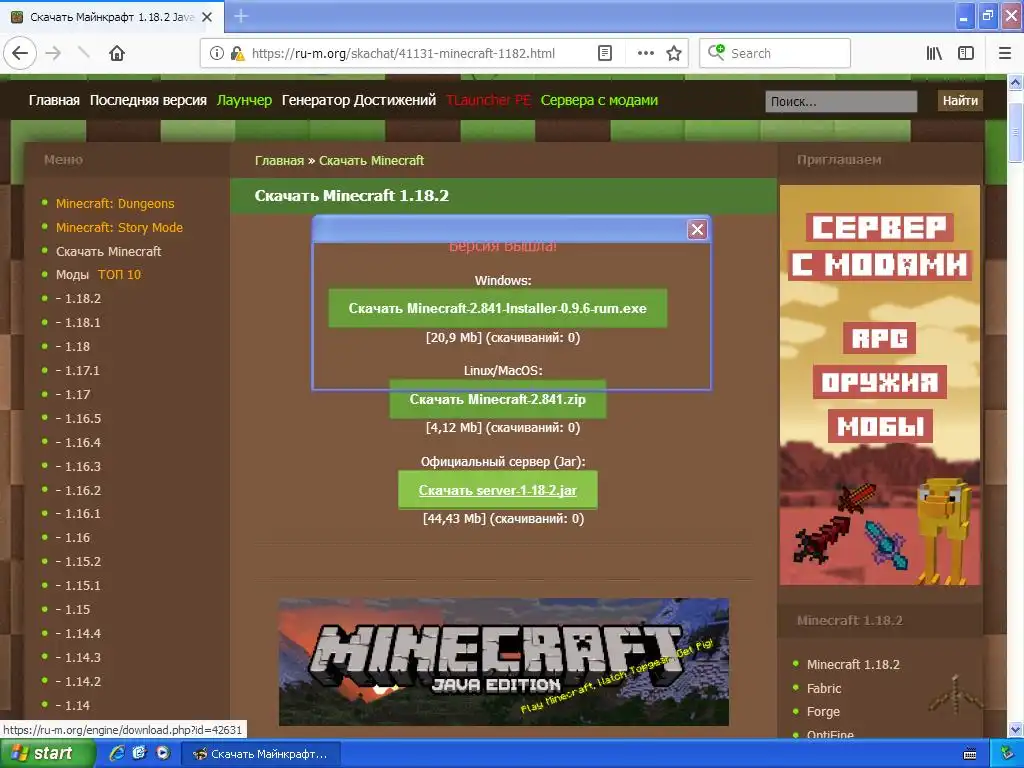Click the second quick launch icon
Viewport: 1024px width, 768px height.
click(x=139, y=753)
